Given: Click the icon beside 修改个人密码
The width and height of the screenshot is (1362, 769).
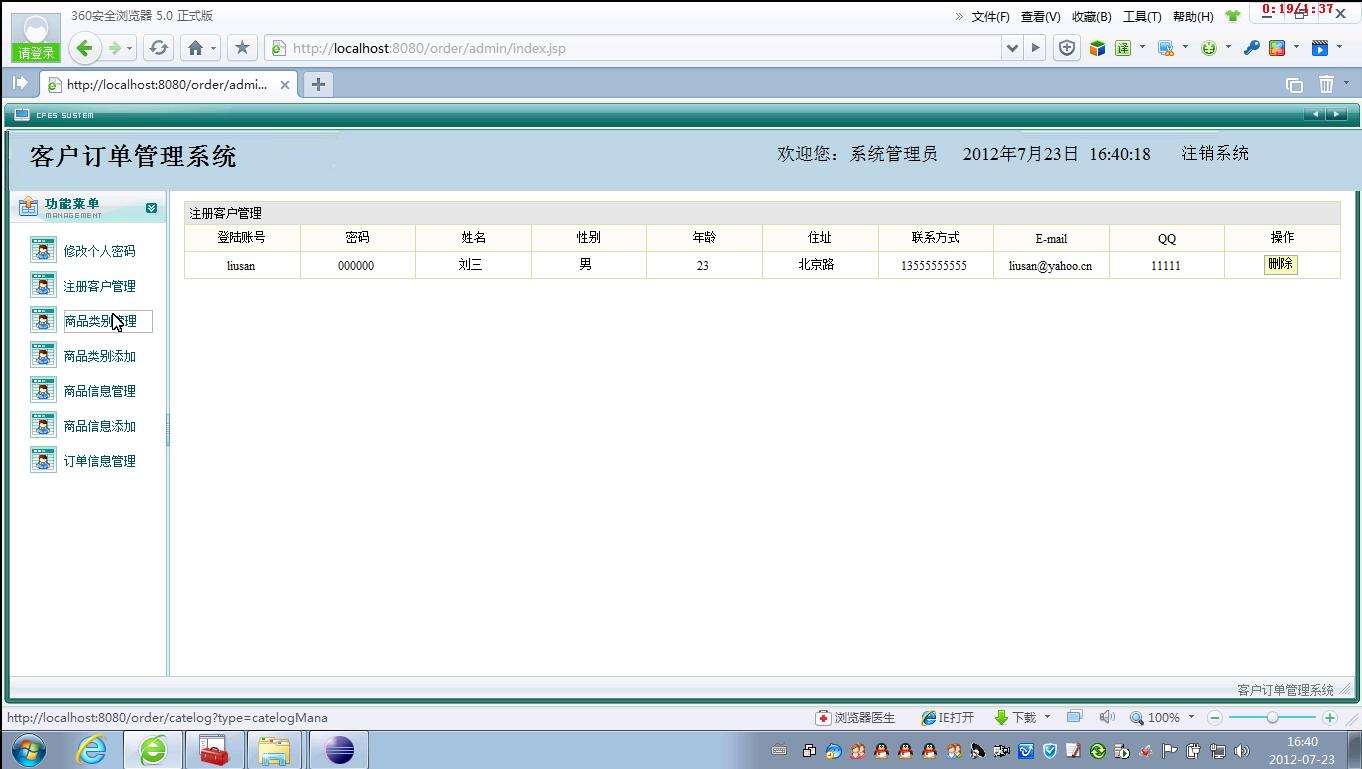Looking at the screenshot, I should click(43, 249).
